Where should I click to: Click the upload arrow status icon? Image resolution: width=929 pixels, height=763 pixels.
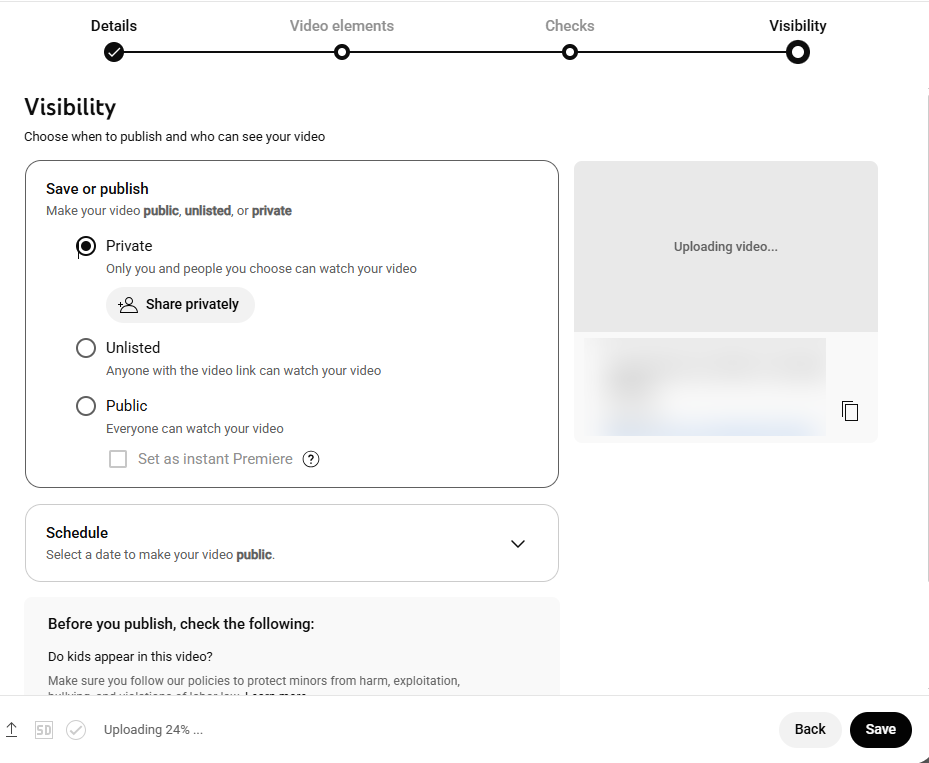pos(12,730)
